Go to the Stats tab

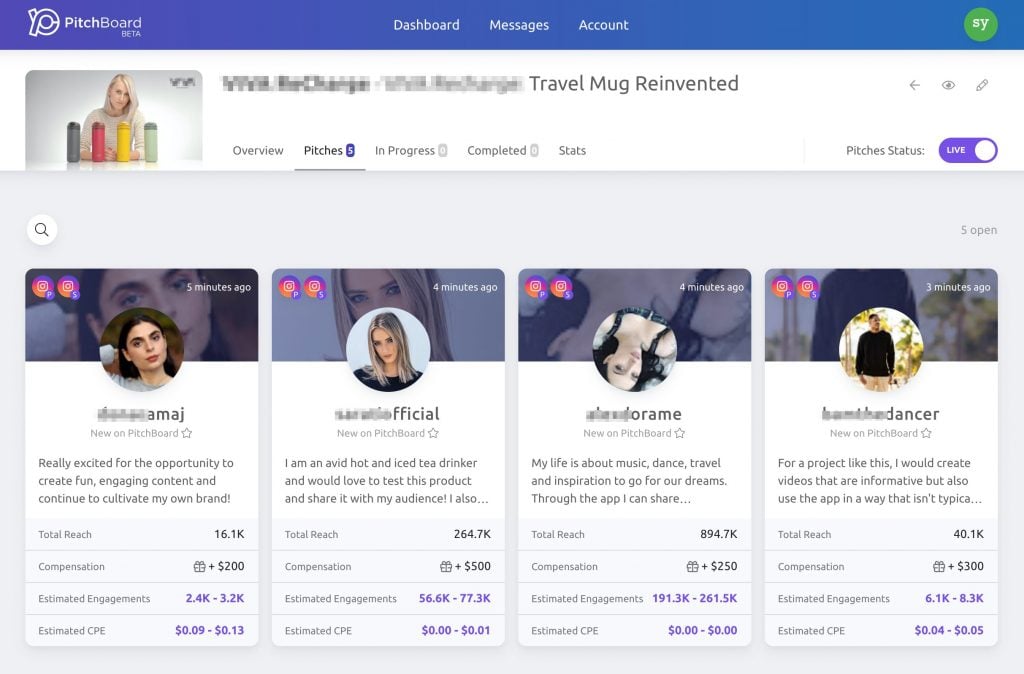coord(572,150)
